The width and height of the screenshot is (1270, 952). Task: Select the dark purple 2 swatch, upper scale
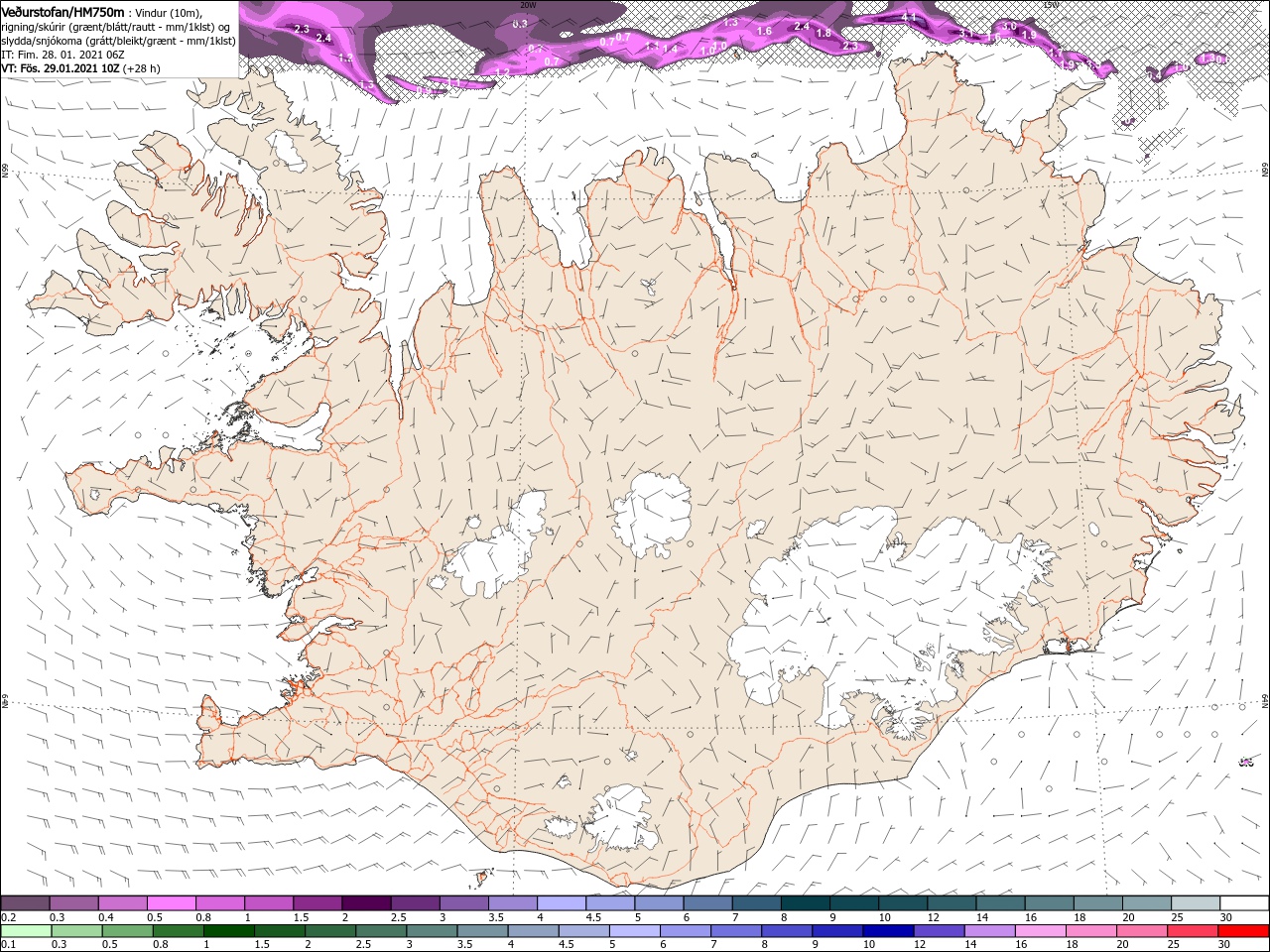click(x=366, y=903)
